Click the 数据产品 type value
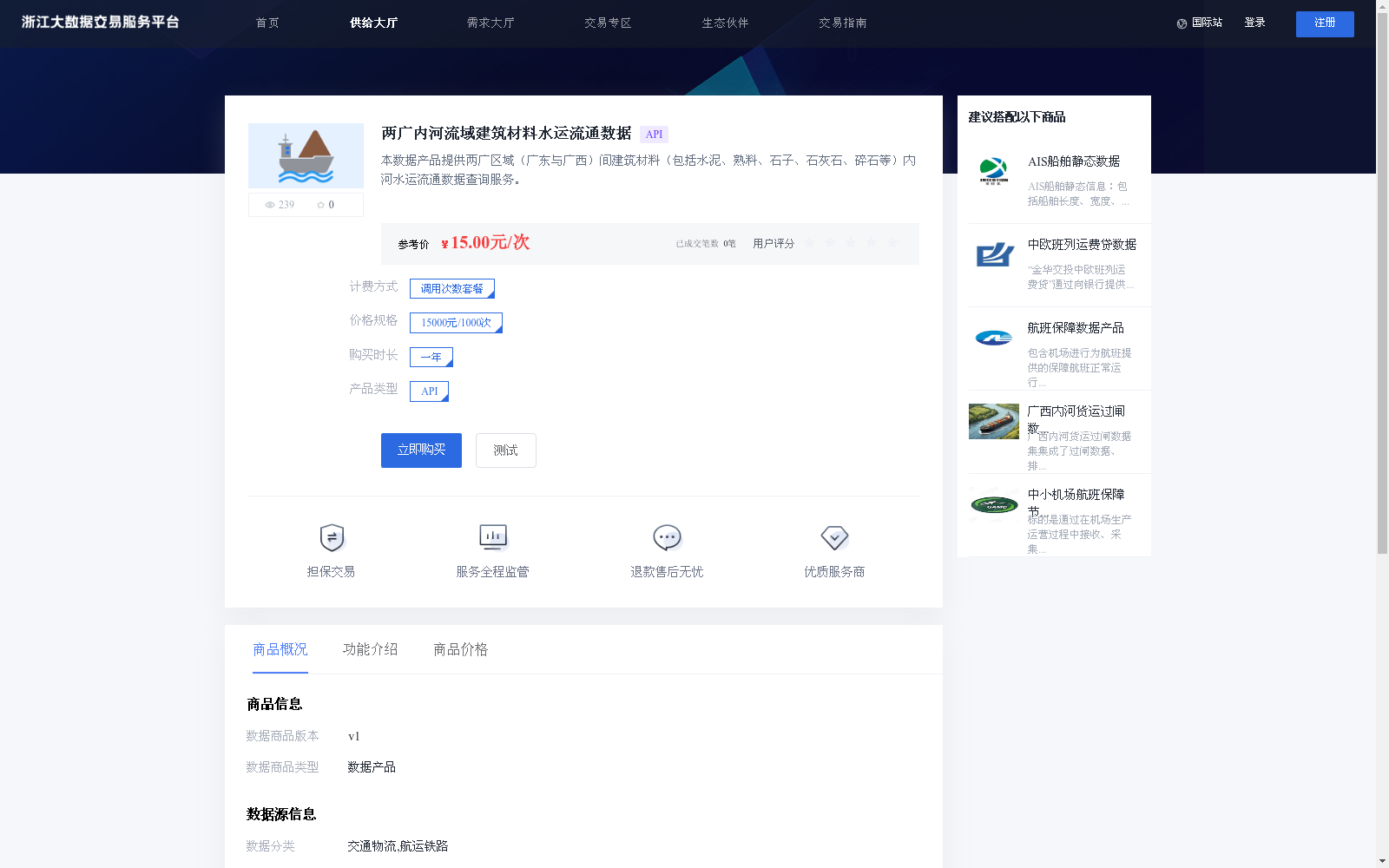The height and width of the screenshot is (868, 1389). (x=372, y=767)
